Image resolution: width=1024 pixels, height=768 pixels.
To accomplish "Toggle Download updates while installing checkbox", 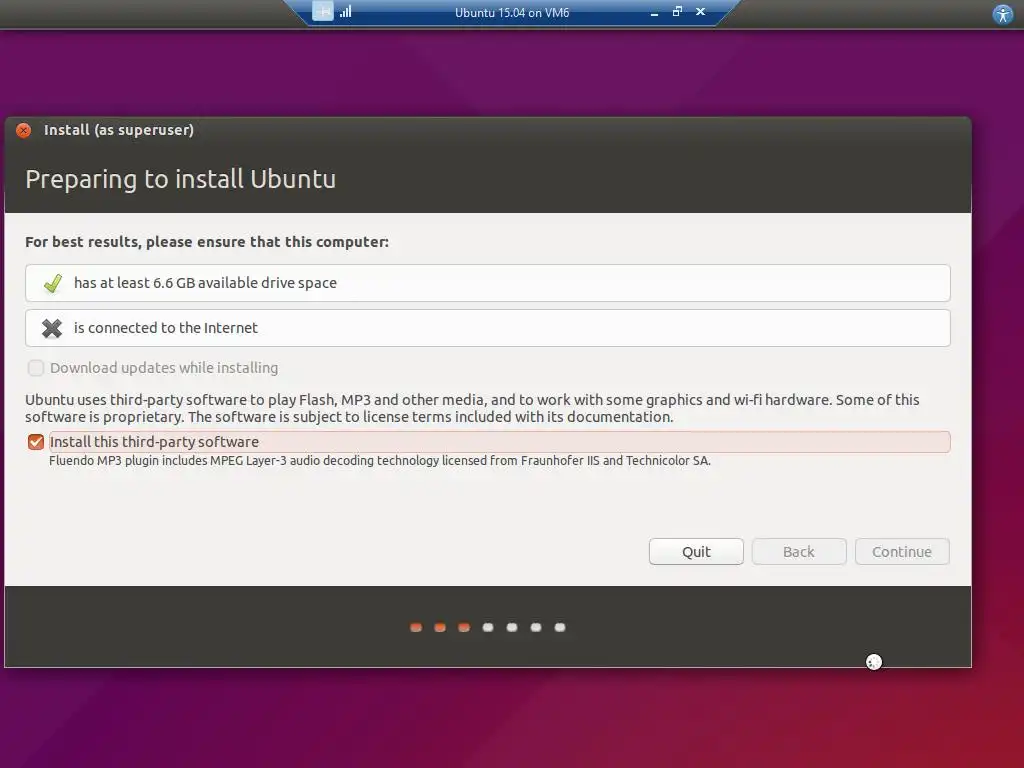I will point(36,368).
